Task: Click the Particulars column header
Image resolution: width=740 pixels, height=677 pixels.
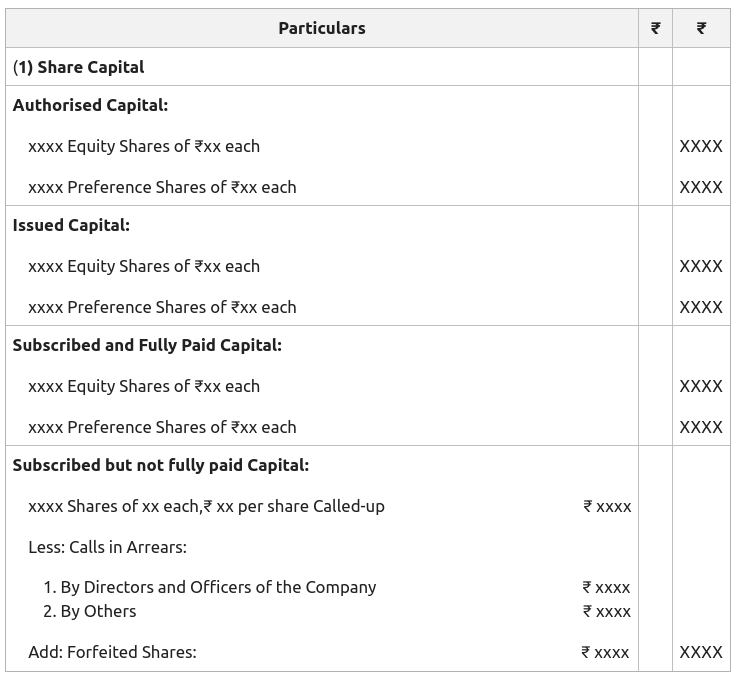Action: click(x=321, y=28)
